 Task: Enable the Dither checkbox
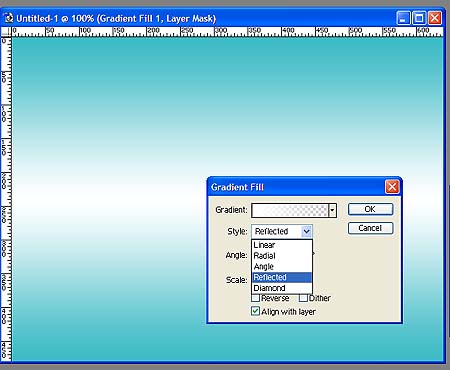point(303,298)
